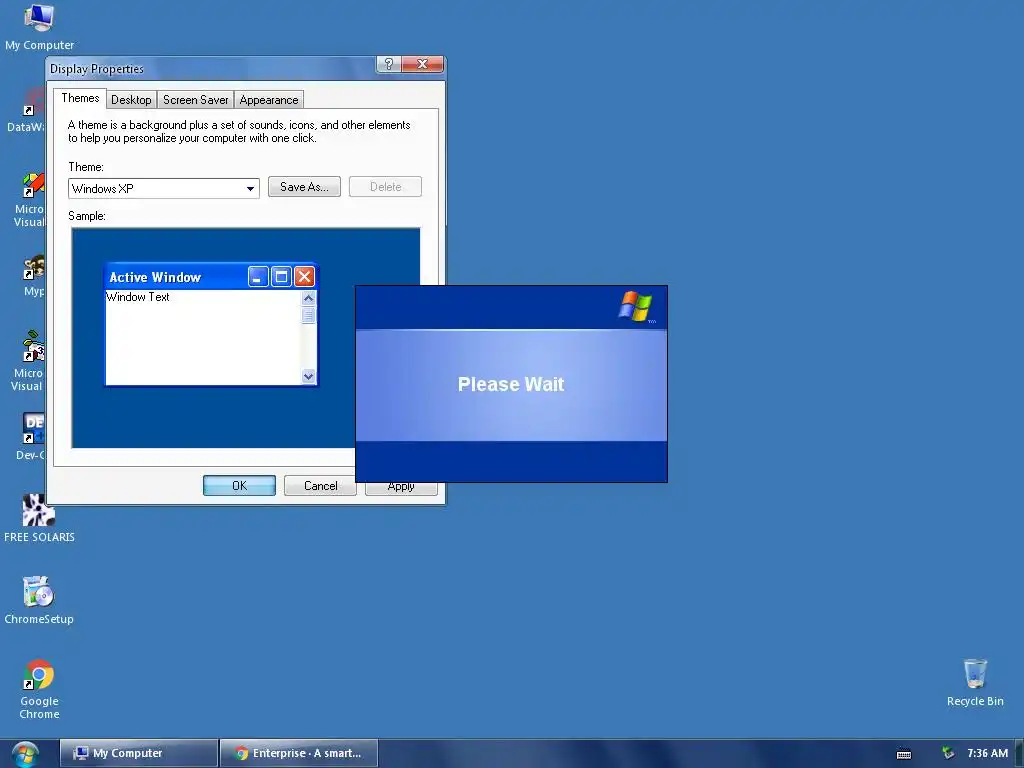Click the Active Window sample maximize button
The width and height of the screenshot is (1024, 768).
click(x=281, y=277)
